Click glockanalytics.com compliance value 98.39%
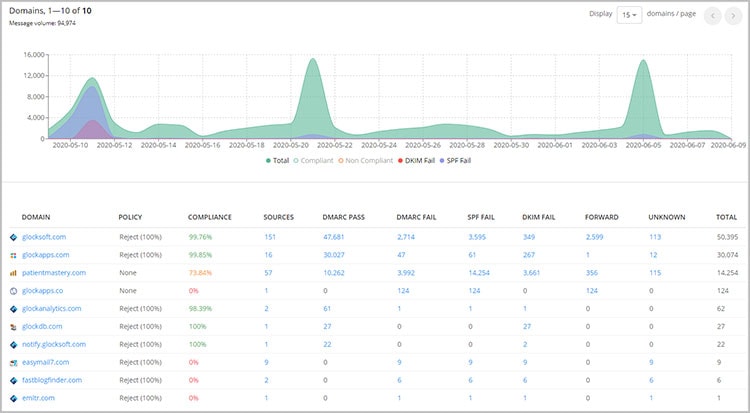The image size is (750, 413). click(x=200, y=309)
